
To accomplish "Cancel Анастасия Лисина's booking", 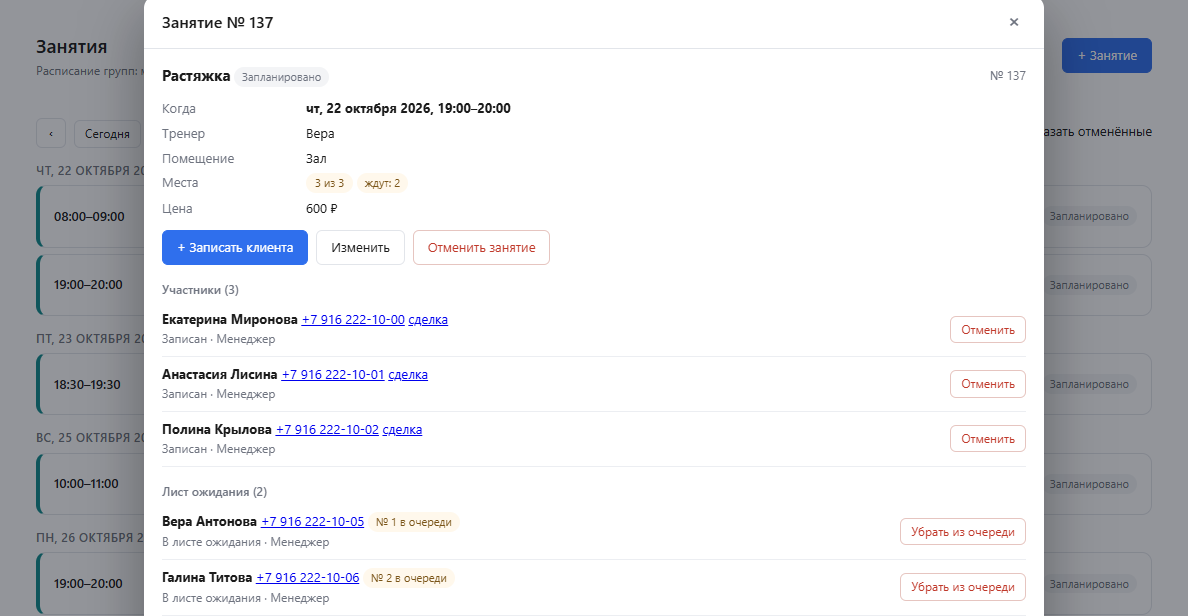I will point(988,384).
